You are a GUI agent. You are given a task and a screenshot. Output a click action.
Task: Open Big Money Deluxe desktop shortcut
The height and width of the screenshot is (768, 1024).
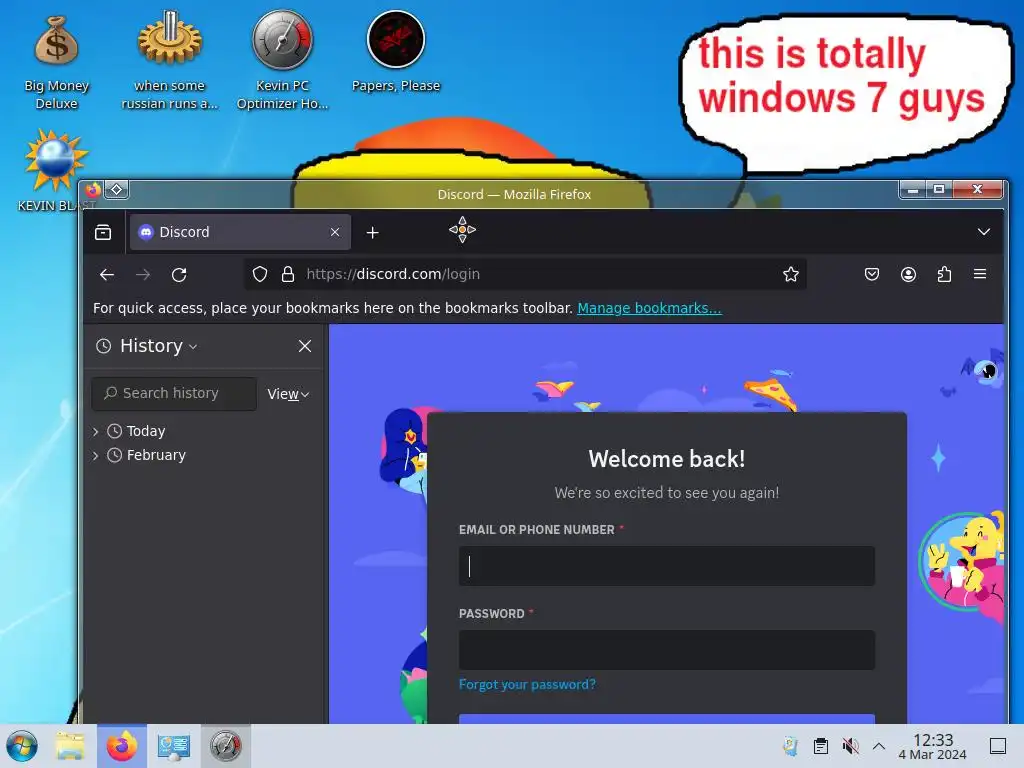56,62
